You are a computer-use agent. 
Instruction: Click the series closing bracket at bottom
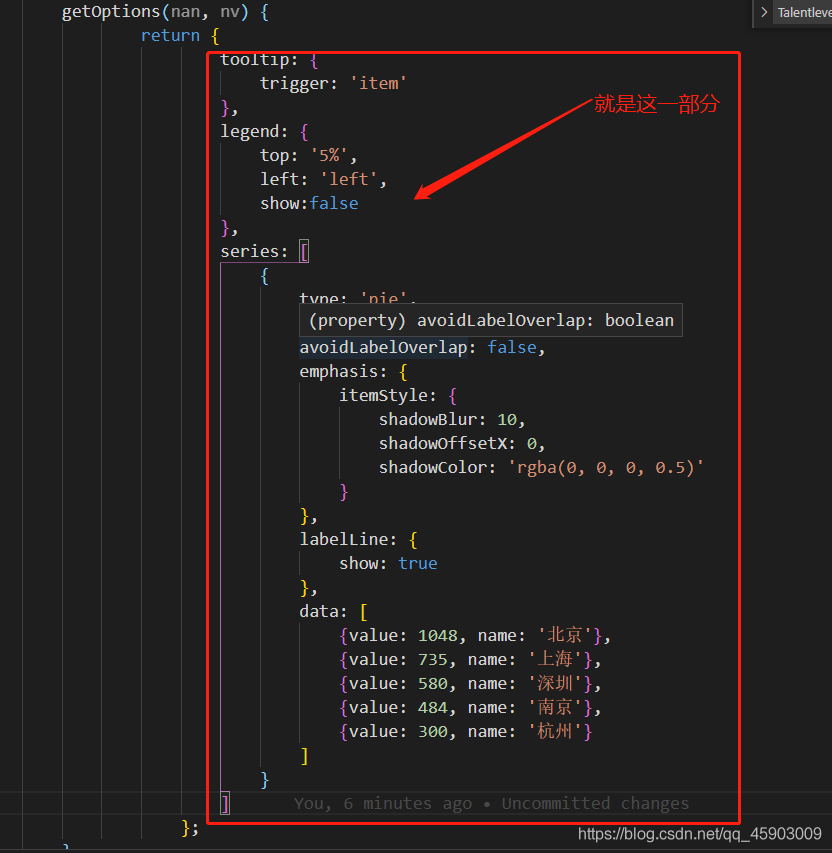[225, 803]
